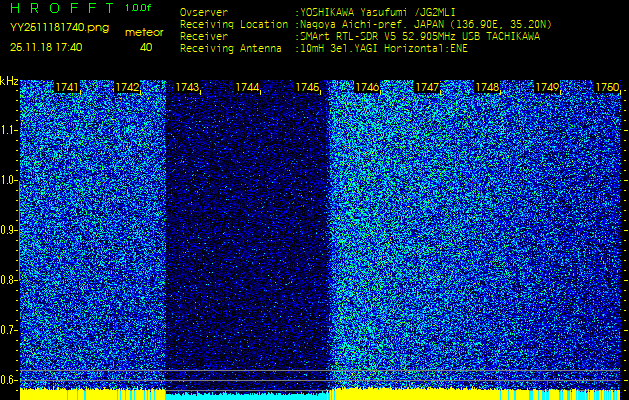The width and height of the screenshot is (629, 400).
Task: Click the meteor label
Action: click(x=144, y=33)
